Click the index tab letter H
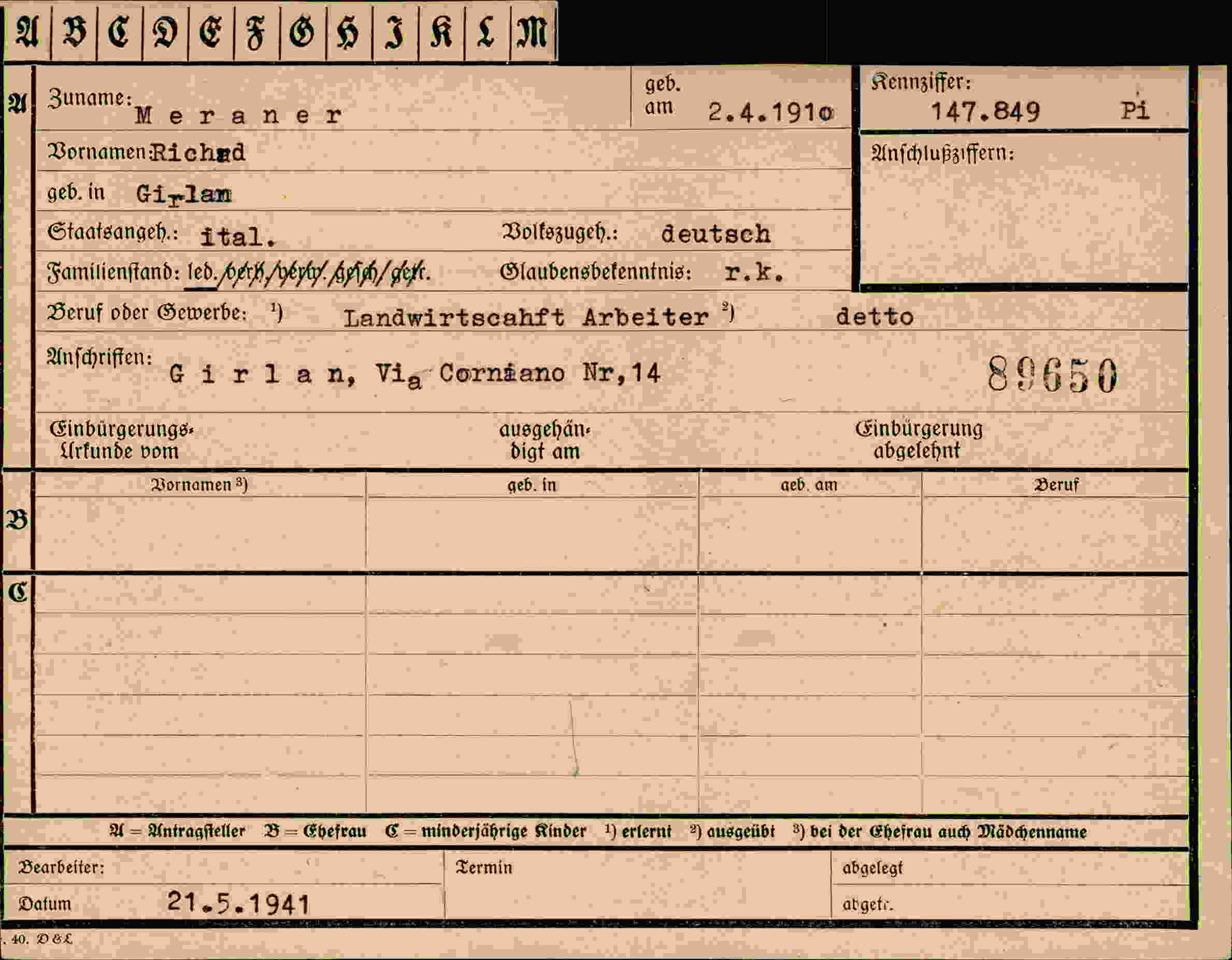The height and width of the screenshot is (960, 1232). [348, 32]
